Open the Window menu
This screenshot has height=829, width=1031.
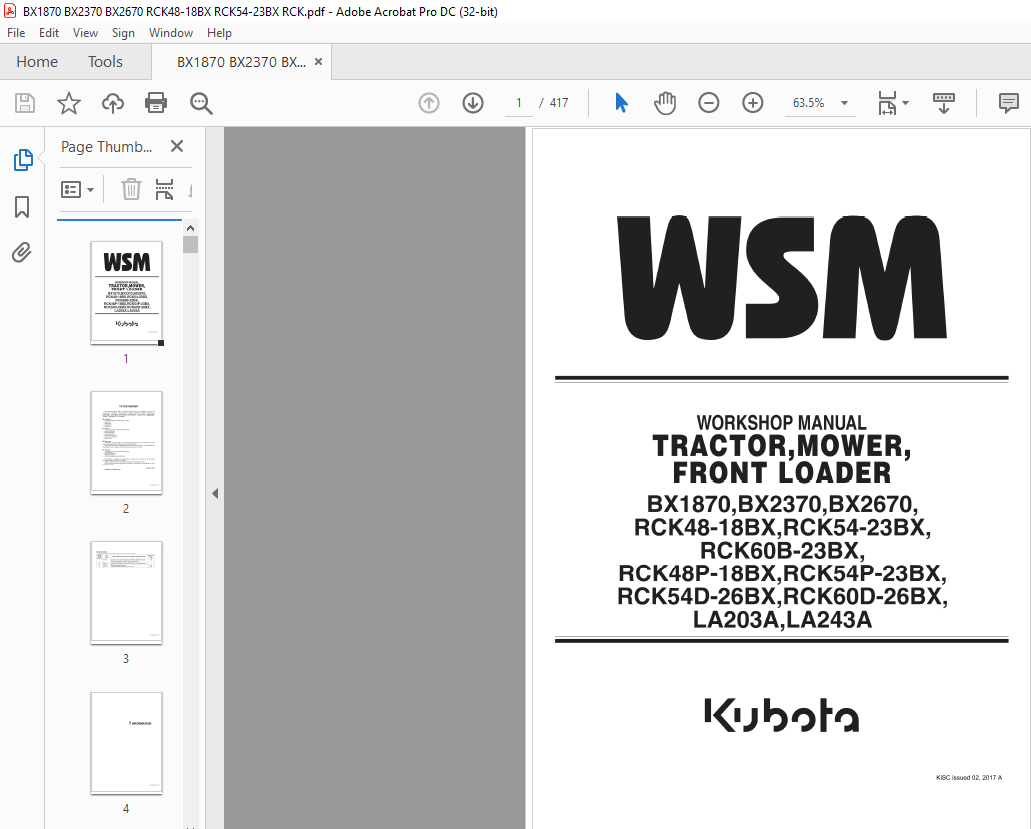[x=171, y=33]
